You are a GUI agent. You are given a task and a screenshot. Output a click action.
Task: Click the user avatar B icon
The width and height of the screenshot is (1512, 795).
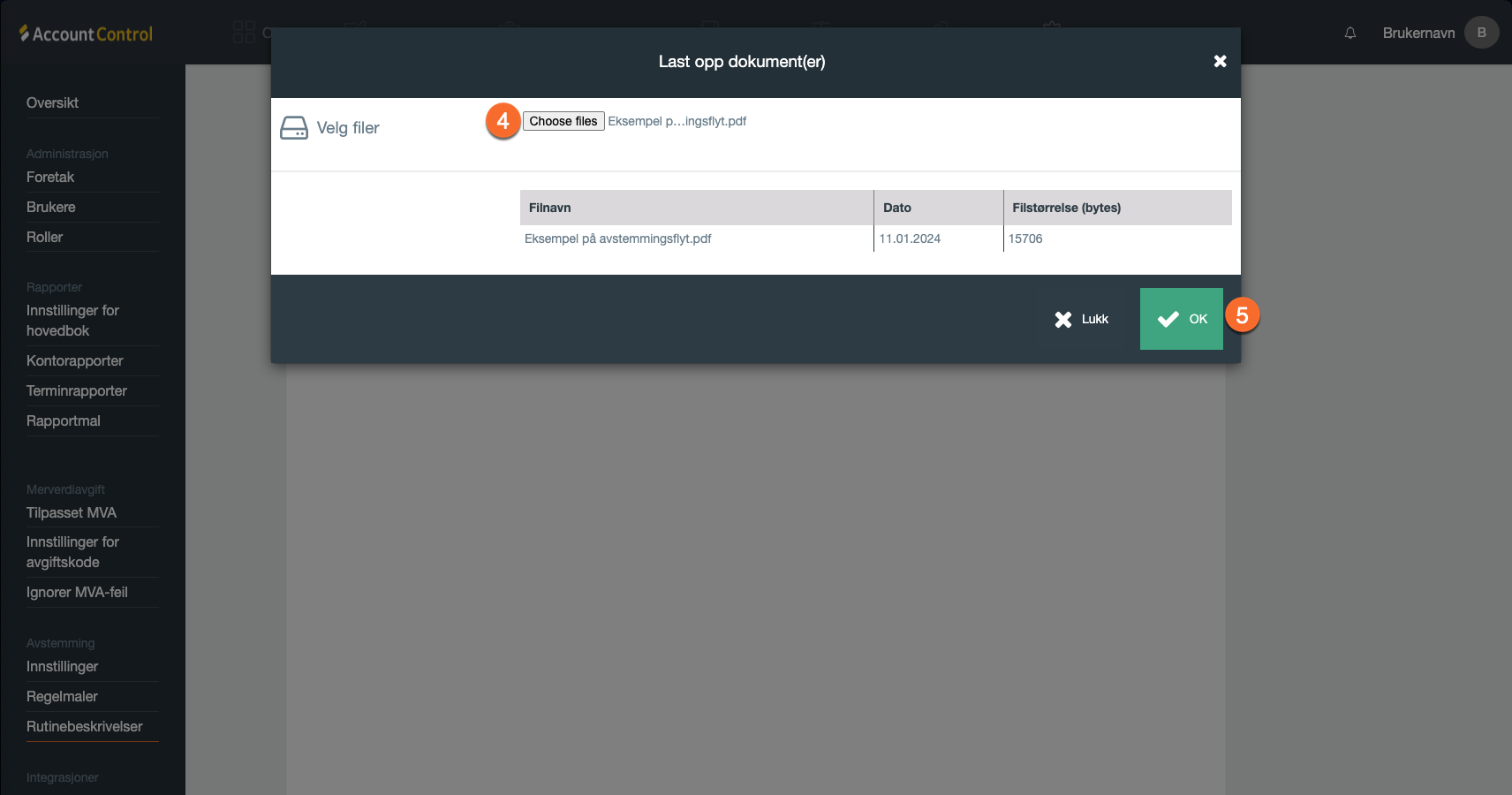pyautogui.click(x=1481, y=33)
